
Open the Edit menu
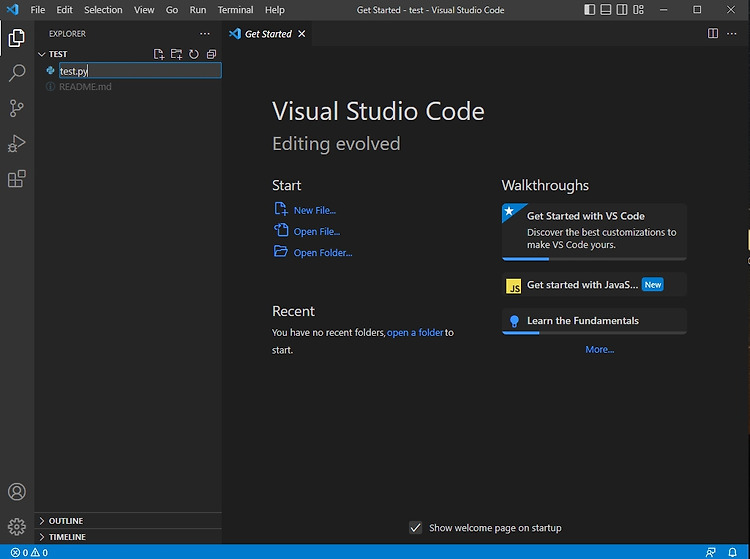pyautogui.click(x=64, y=10)
